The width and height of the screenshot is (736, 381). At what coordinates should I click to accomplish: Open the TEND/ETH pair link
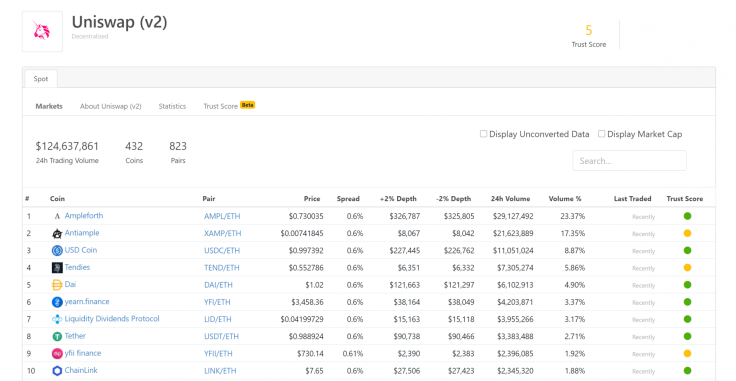222,268
